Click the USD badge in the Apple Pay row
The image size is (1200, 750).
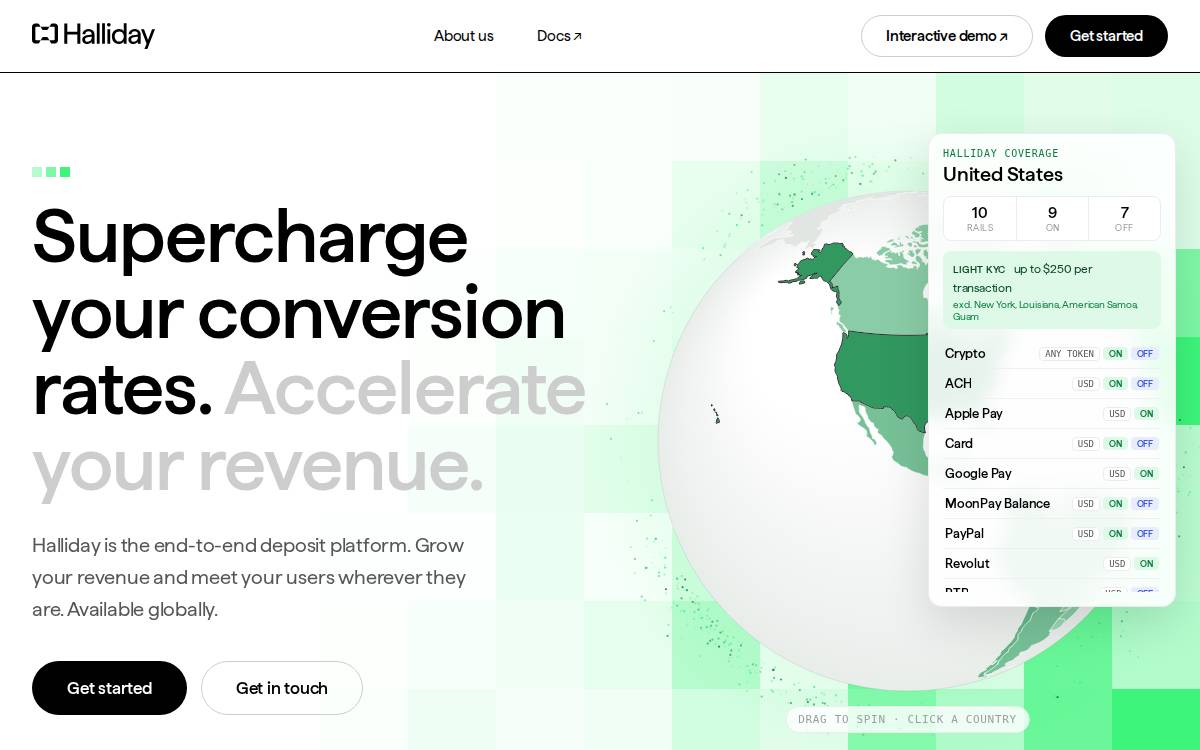point(1117,414)
